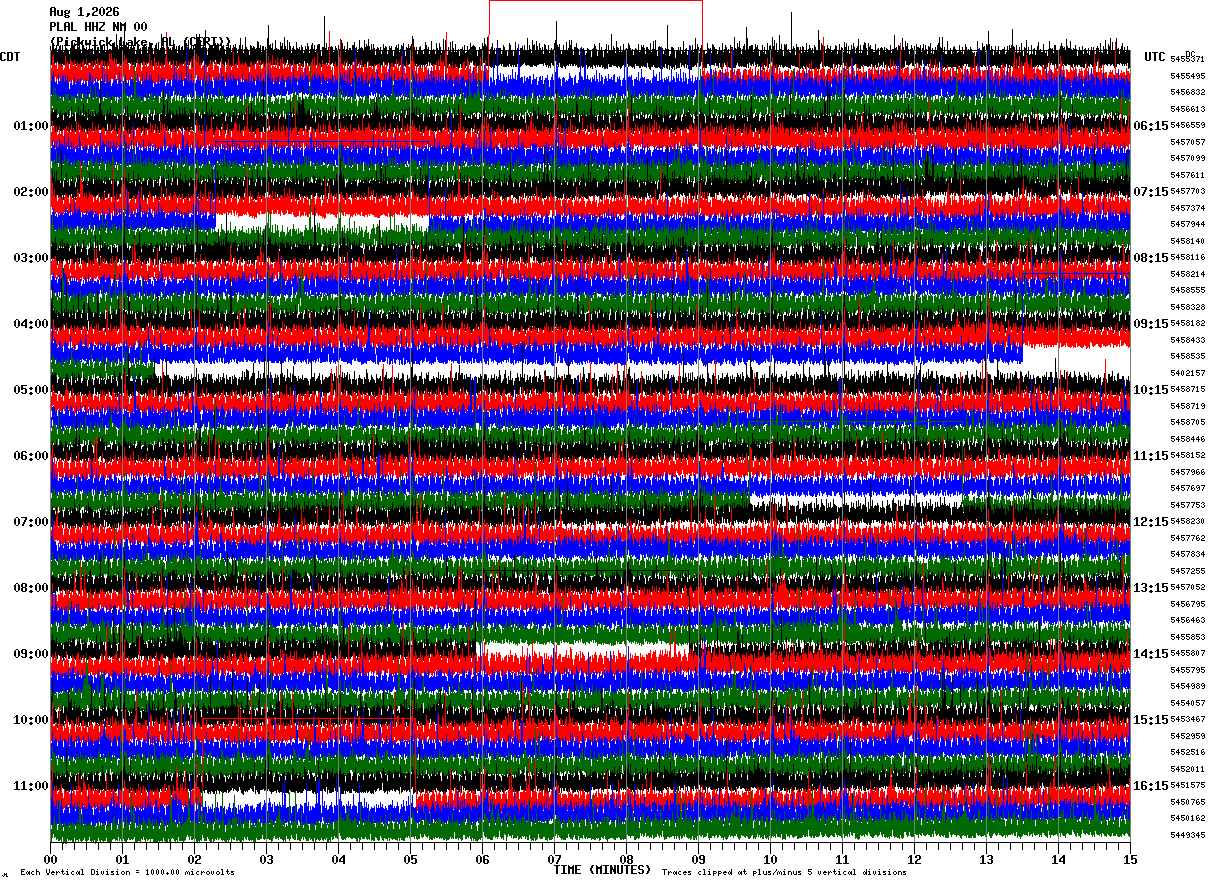Image resolution: width=1210 pixels, height=886 pixels.
Task: Click the 'UTC' timezone label
Action: tap(1155, 57)
